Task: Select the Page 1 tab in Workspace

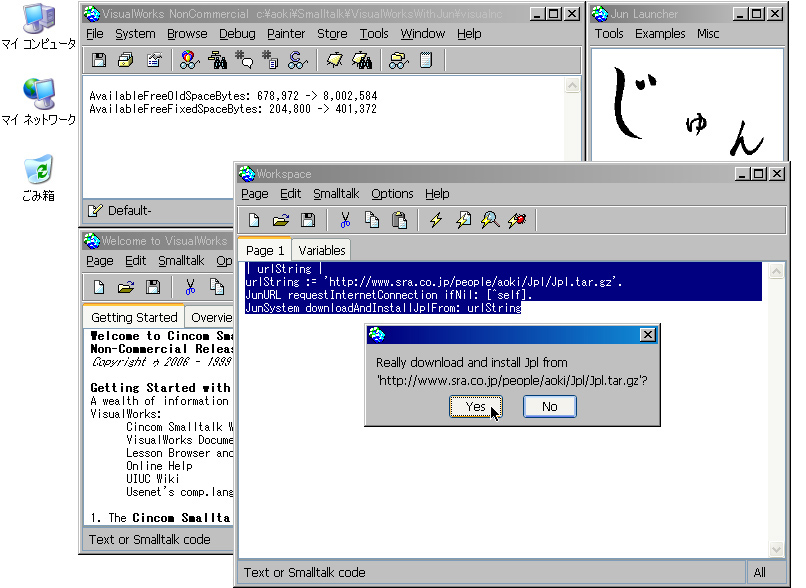Action: [265, 250]
